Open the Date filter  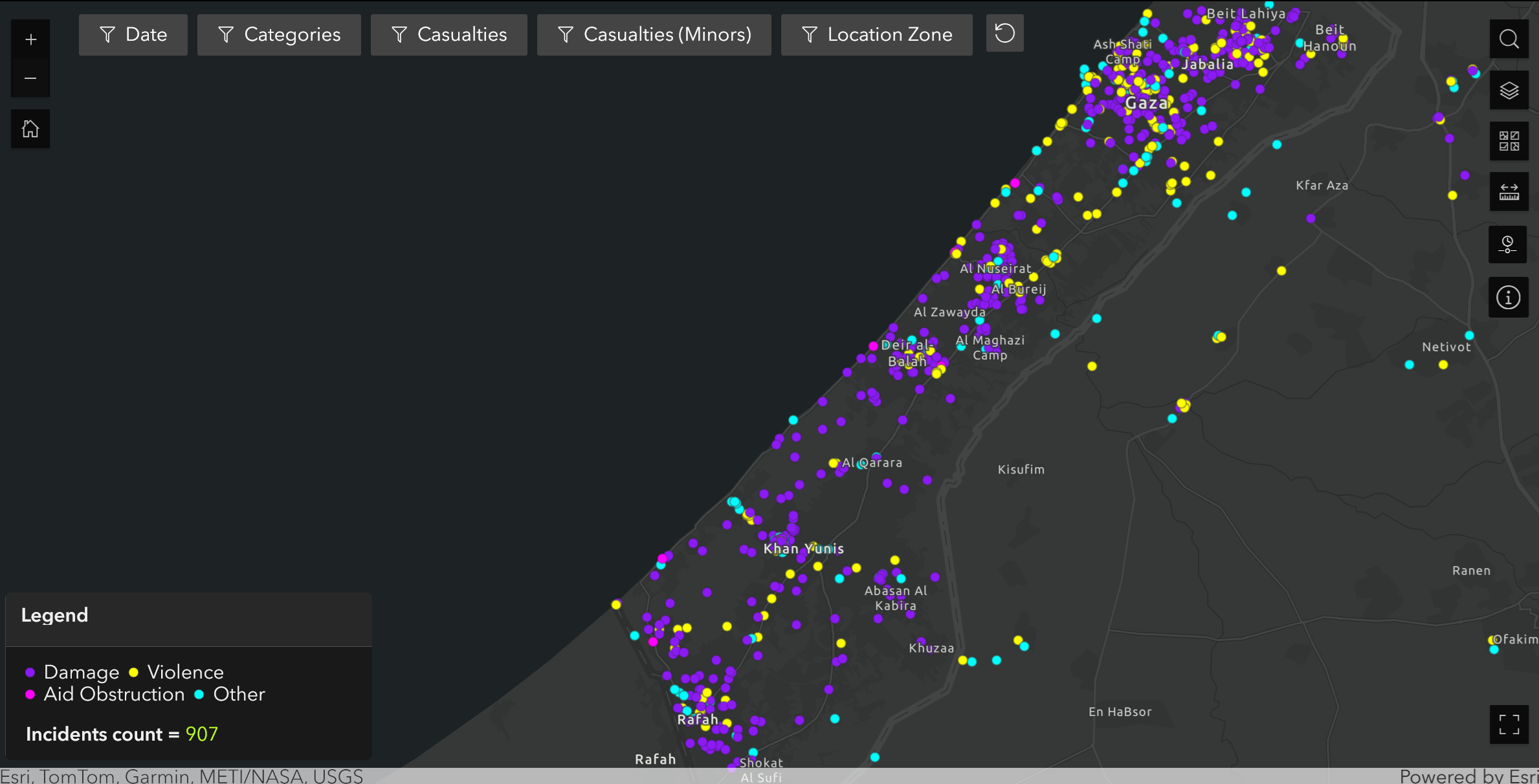[x=133, y=34]
